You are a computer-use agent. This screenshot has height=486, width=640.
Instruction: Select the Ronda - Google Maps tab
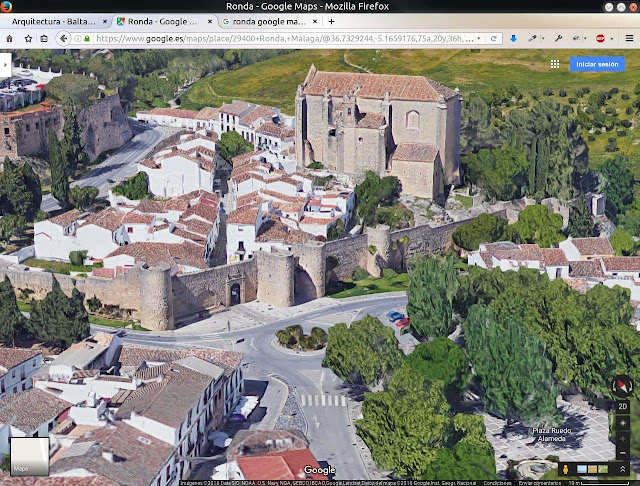click(x=162, y=22)
